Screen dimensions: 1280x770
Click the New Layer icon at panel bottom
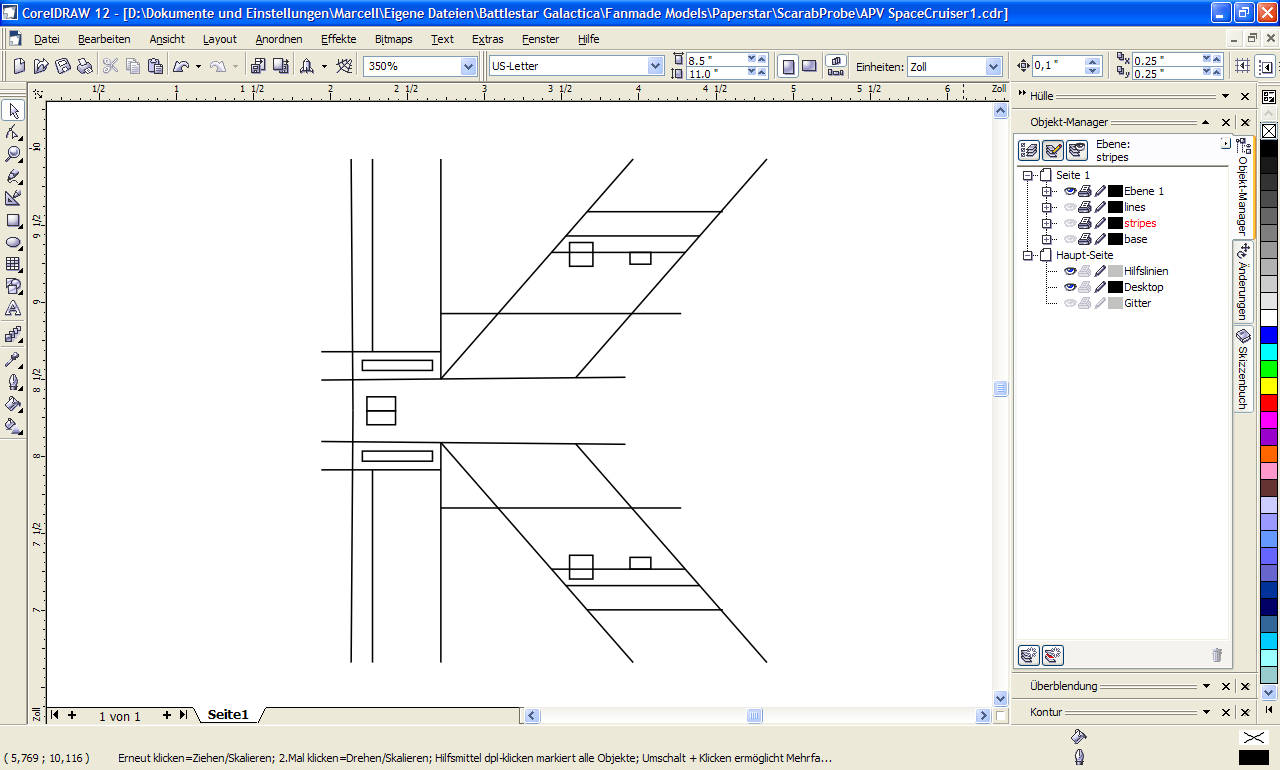point(1029,656)
